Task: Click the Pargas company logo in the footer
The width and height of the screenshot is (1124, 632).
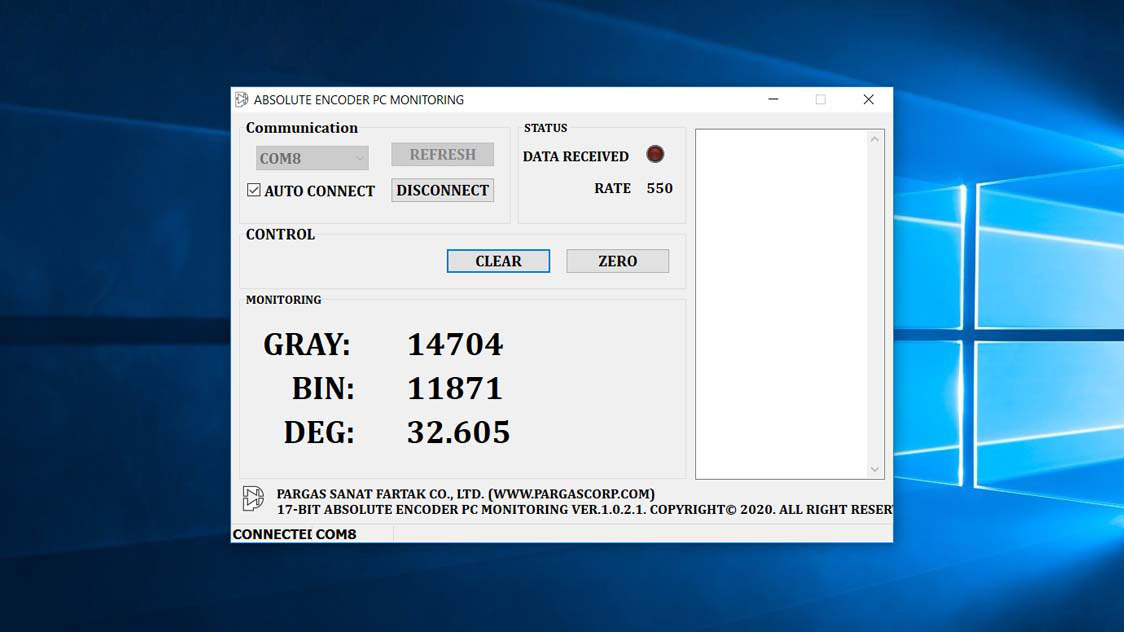Action: [253, 498]
